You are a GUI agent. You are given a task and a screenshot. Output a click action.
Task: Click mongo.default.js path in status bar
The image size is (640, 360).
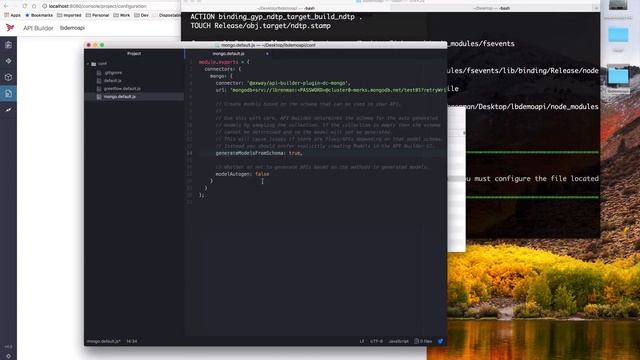point(103,341)
